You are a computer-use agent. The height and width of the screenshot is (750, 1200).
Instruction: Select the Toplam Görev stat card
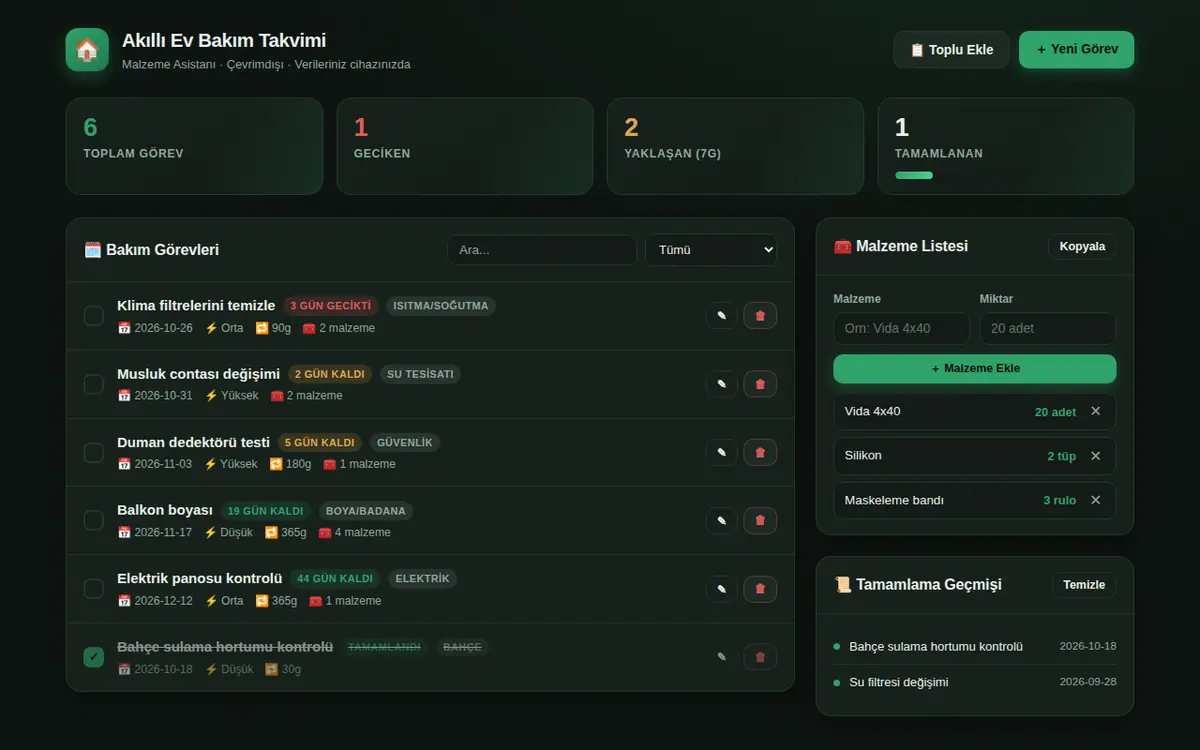click(194, 146)
